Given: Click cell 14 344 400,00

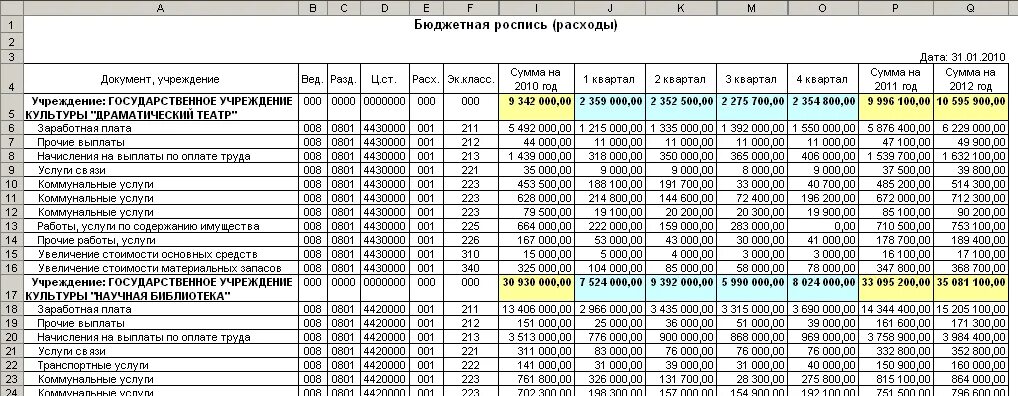Looking at the screenshot, I should [x=896, y=309].
